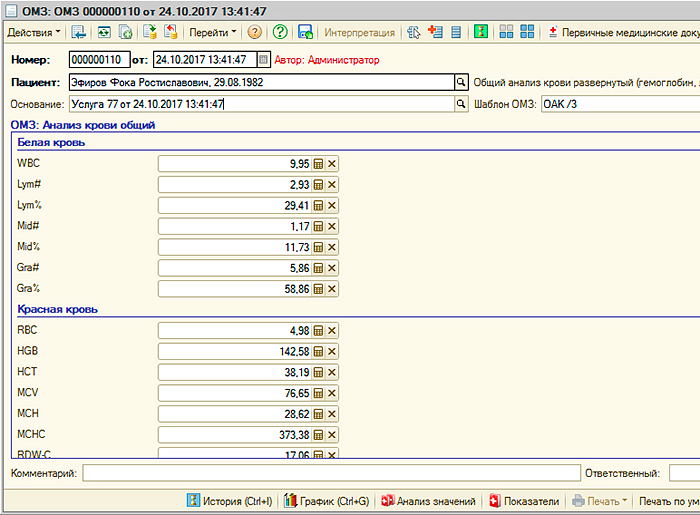Click the search icon in the Пациент field
The height and width of the screenshot is (515, 700).
(x=461, y=82)
